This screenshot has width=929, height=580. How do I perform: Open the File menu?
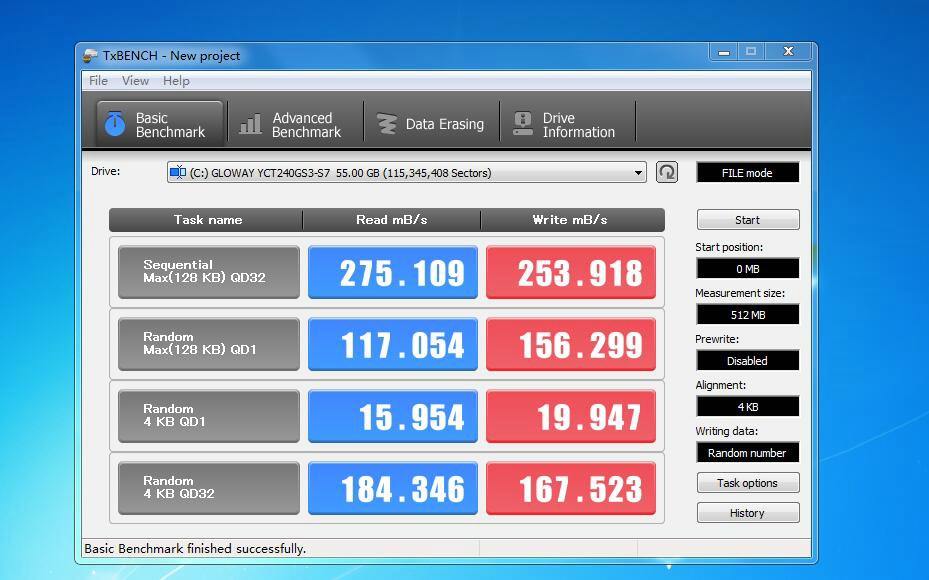(98, 81)
